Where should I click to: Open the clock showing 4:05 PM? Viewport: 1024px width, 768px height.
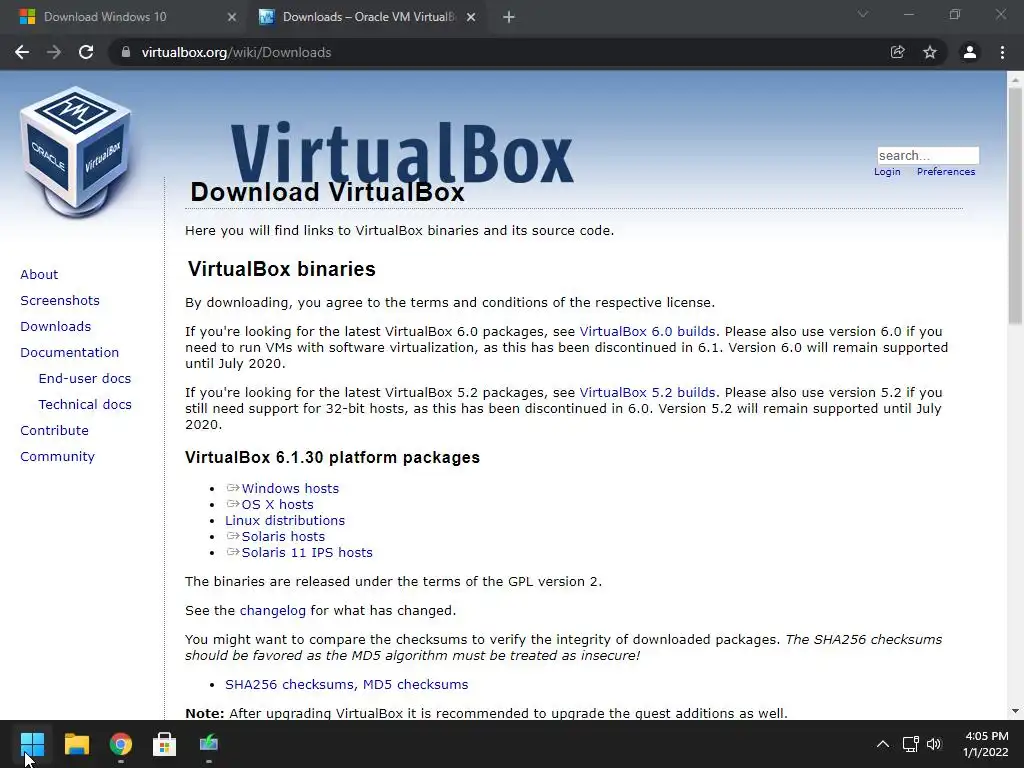tap(985, 744)
